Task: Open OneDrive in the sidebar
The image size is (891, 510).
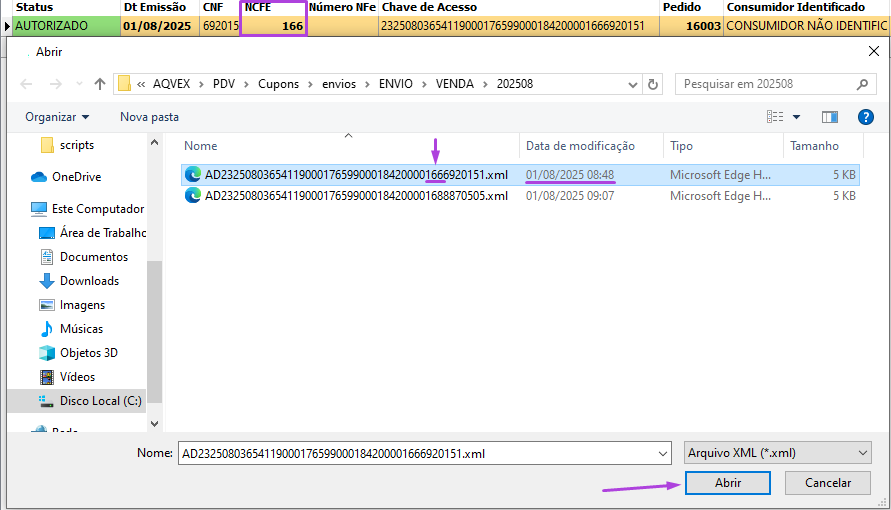Action: (76, 177)
